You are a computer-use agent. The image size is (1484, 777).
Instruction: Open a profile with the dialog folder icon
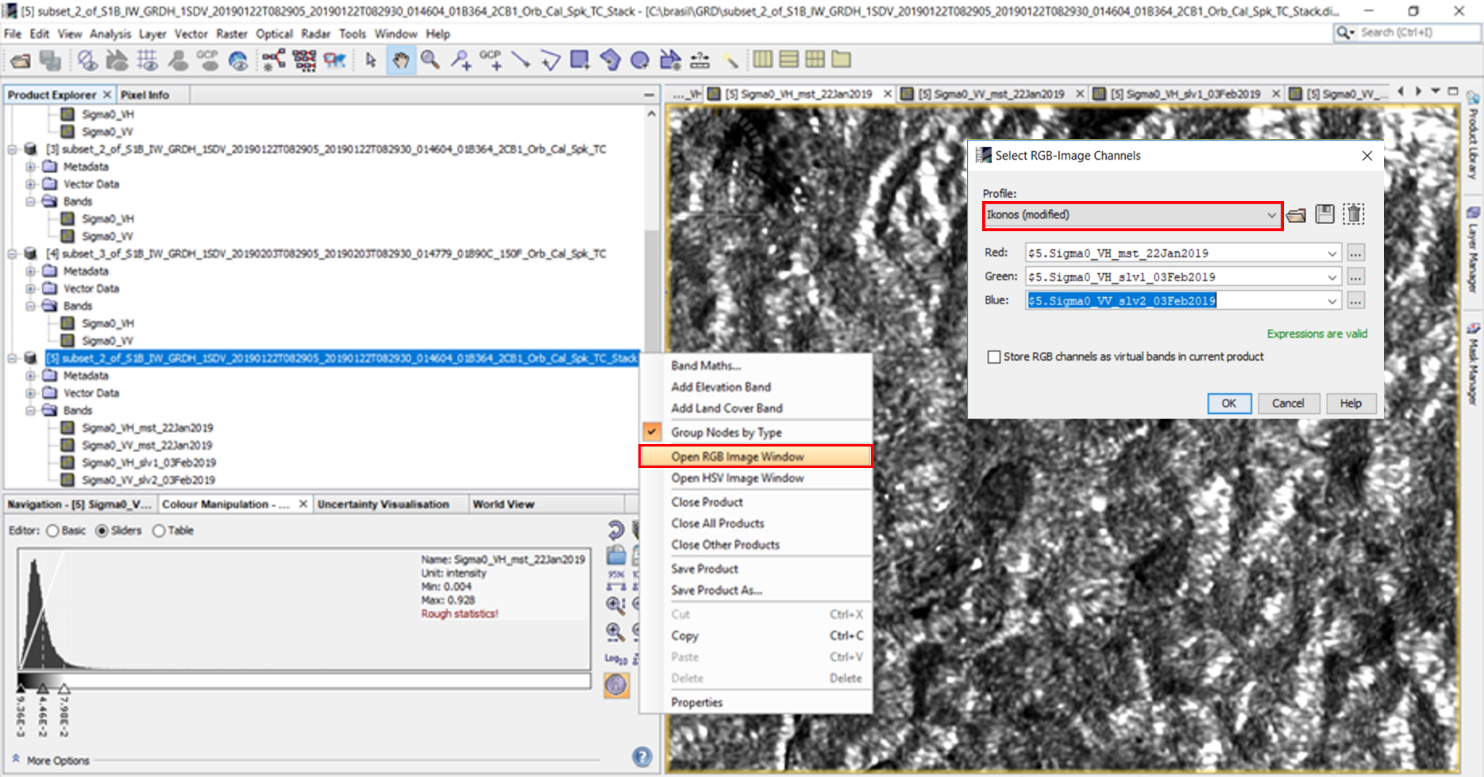point(1296,215)
